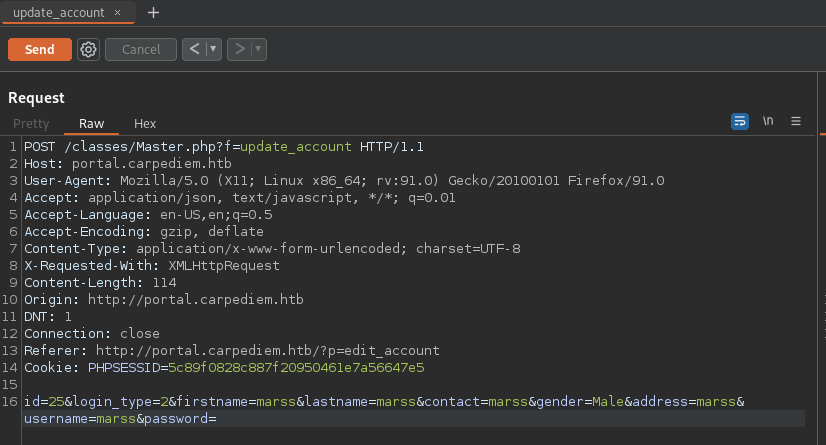Image resolution: width=826 pixels, height=445 pixels.
Task: Toggle show non-printable characters (\n)
Action: point(768,121)
